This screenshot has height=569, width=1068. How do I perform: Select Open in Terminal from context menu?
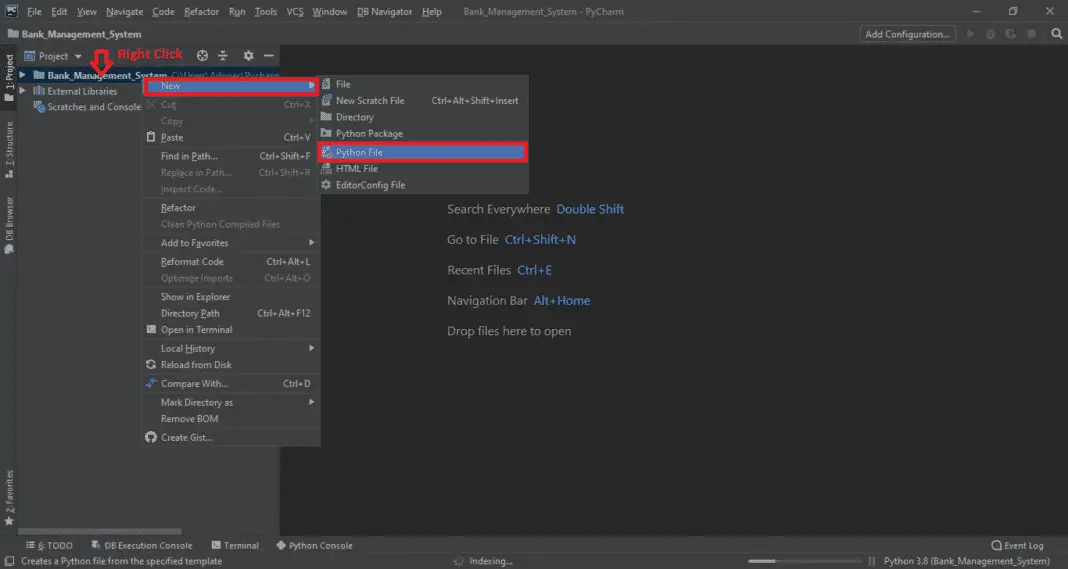coord(196,329)
